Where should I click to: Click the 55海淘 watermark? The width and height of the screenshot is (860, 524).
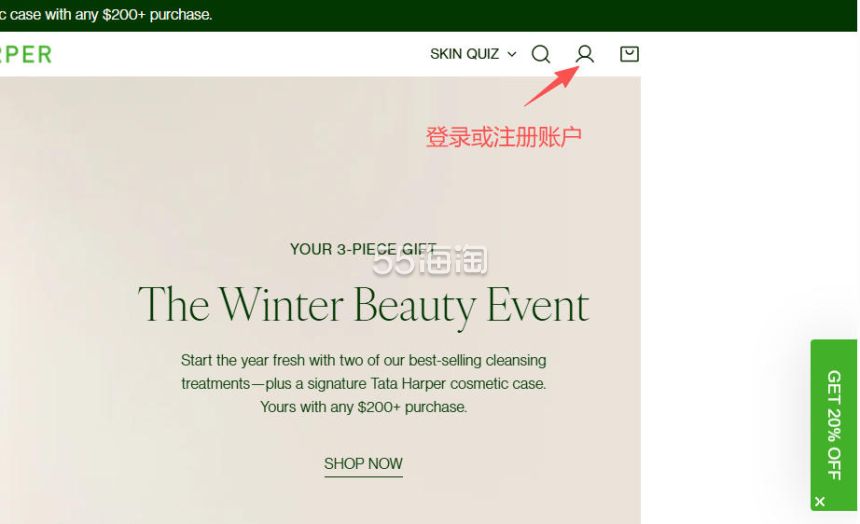(429, 260)
